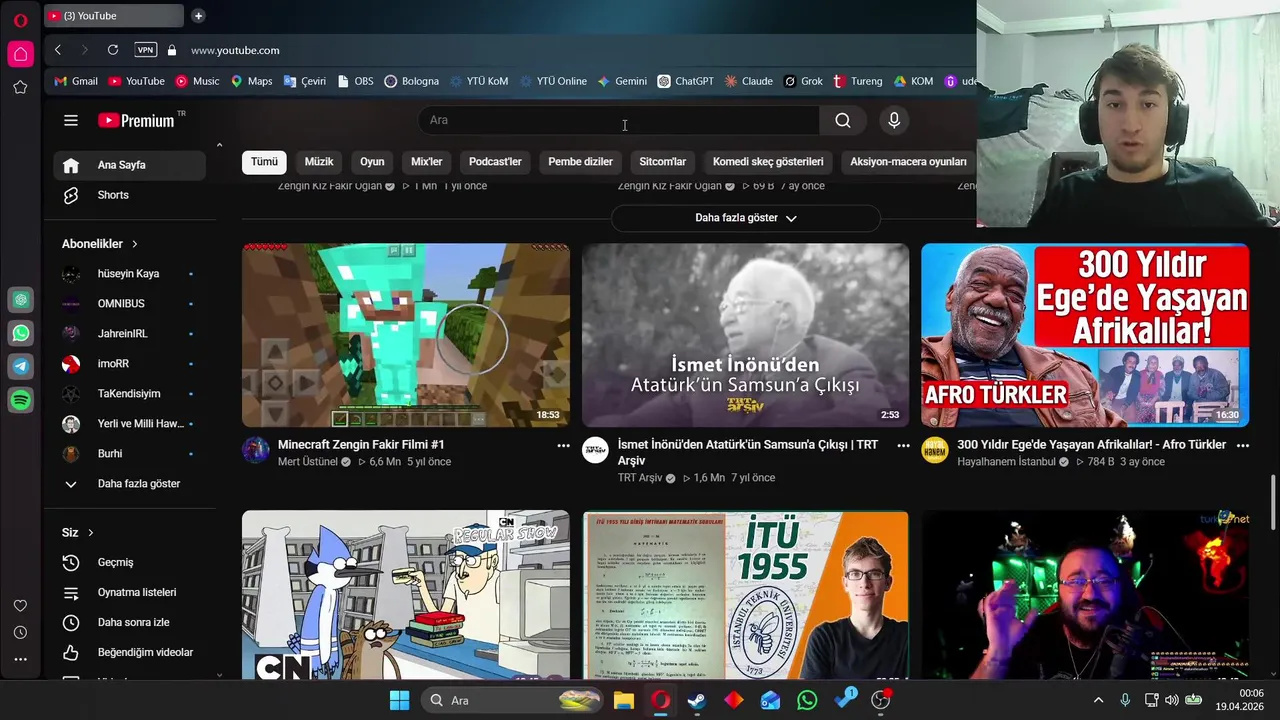Open the Opera main menu logo
Viewport: 1280px width, 720px height.
point(20,20)
